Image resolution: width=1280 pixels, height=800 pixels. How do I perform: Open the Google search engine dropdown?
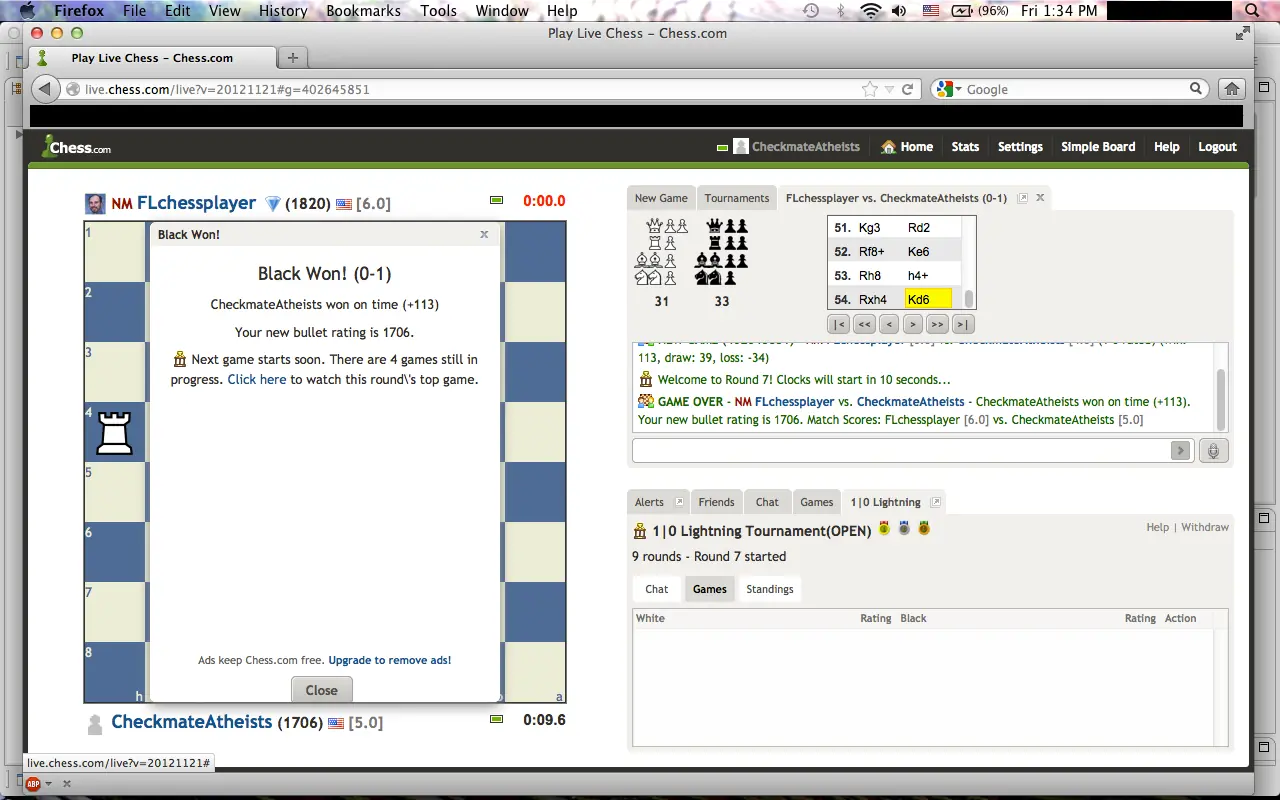[x=947, y=89]
